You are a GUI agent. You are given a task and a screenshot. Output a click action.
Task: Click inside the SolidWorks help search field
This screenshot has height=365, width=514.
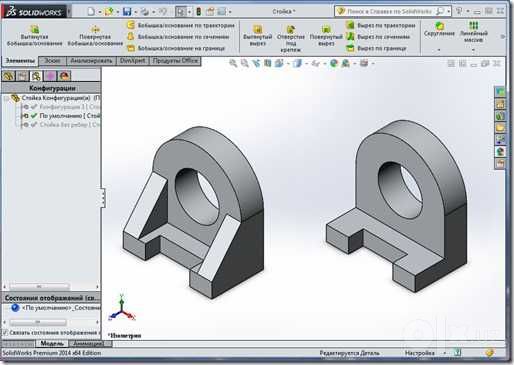pyautogui.click(x=389, y=11)
